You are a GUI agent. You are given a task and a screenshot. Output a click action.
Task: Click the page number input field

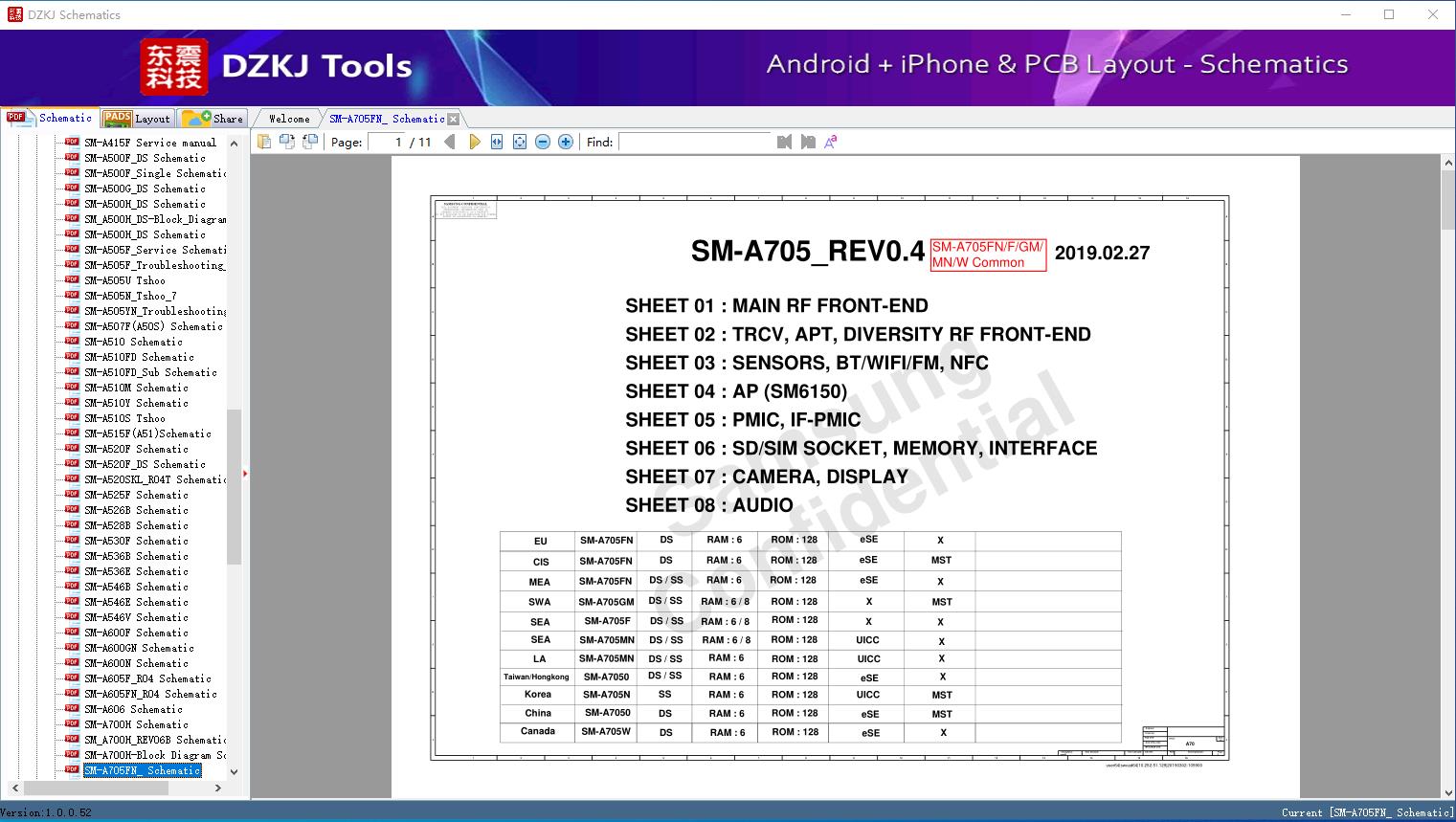[x=386, y=142]
